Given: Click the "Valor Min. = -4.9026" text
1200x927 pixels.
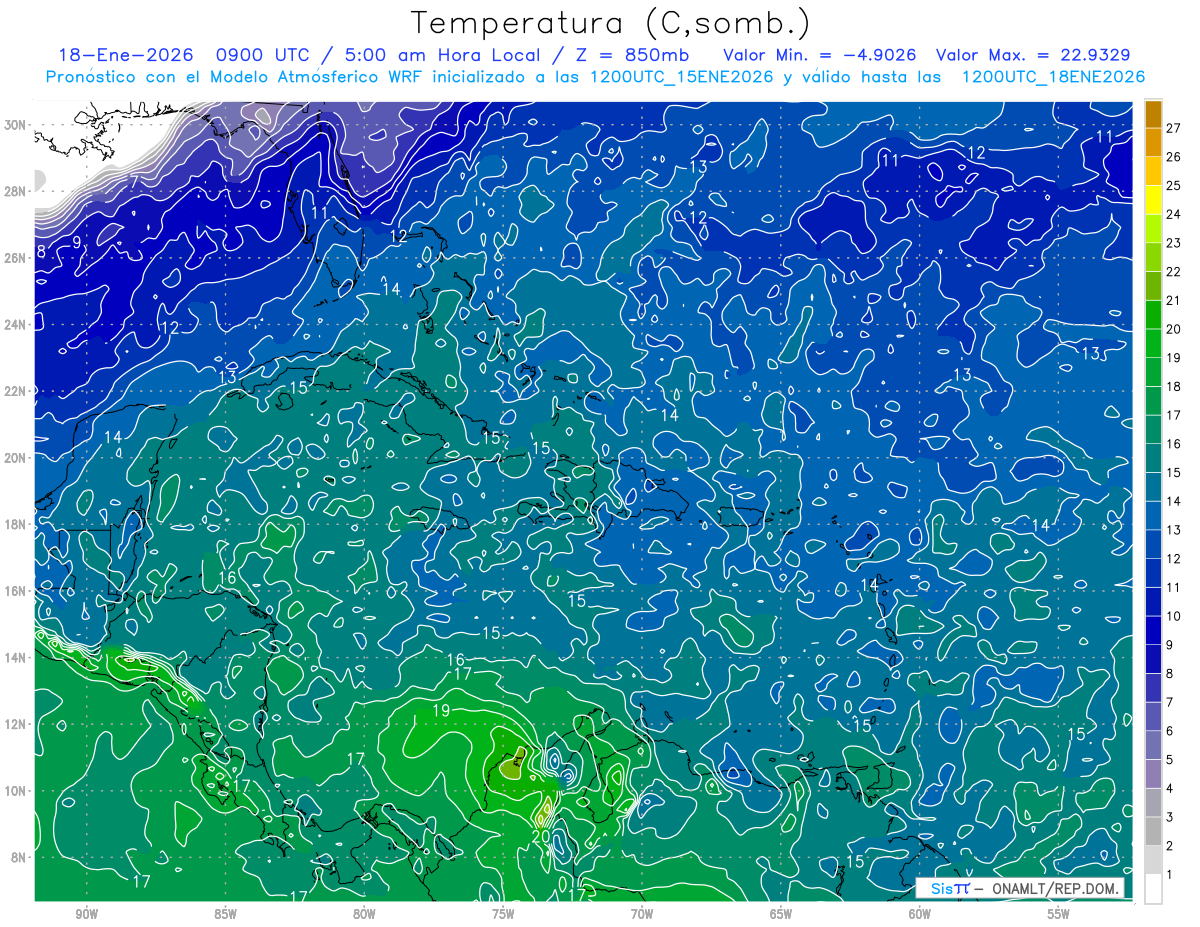Looking at the screenshot, I should click(818, 56).
